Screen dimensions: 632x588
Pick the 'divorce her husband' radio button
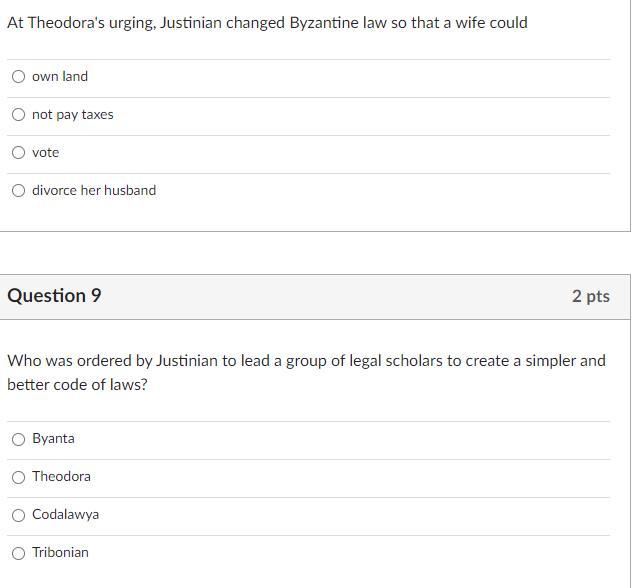coord(18,190)
